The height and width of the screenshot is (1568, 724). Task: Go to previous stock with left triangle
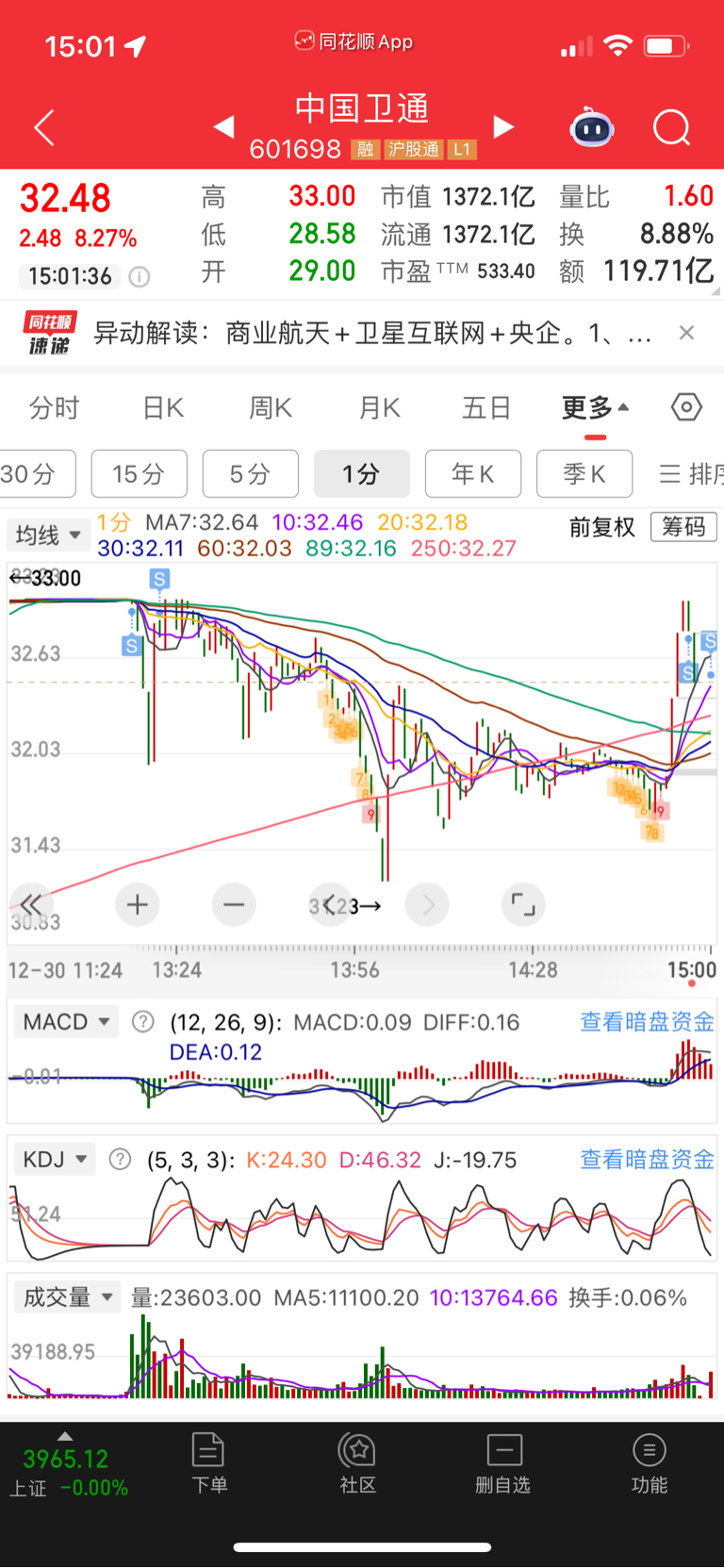(x=223, y=126)
